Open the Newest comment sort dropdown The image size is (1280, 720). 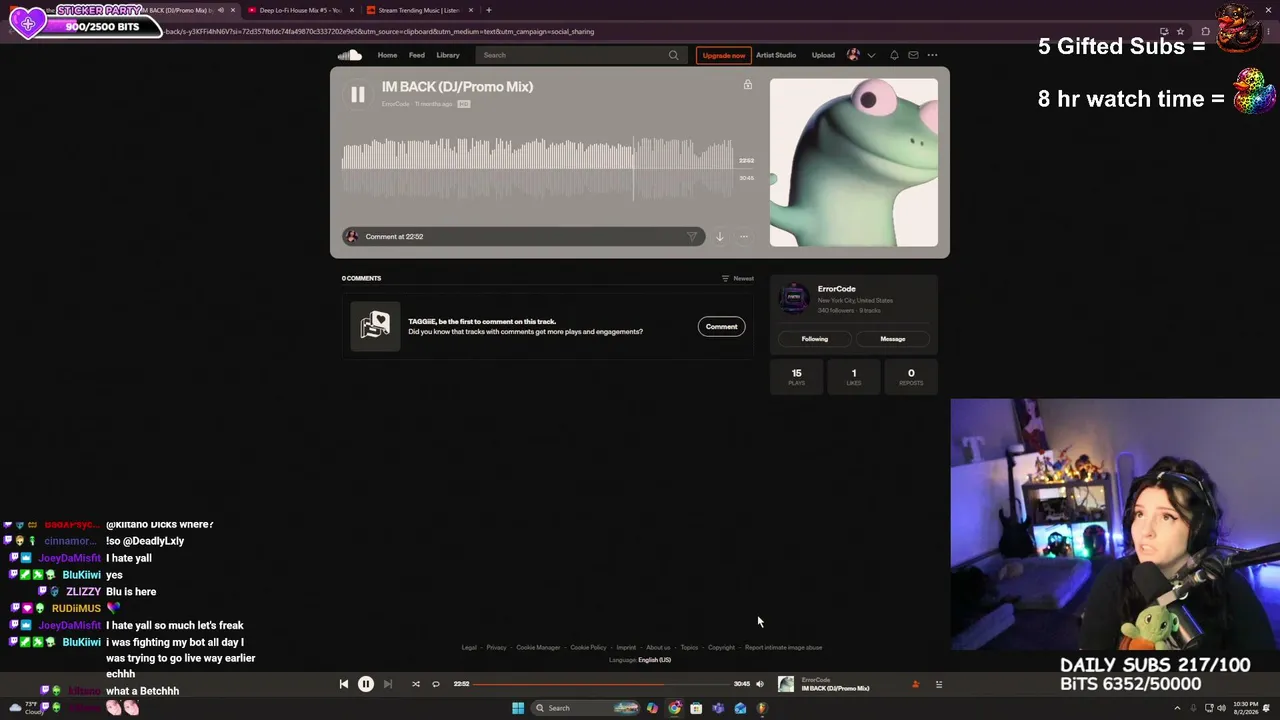(738, 278)
